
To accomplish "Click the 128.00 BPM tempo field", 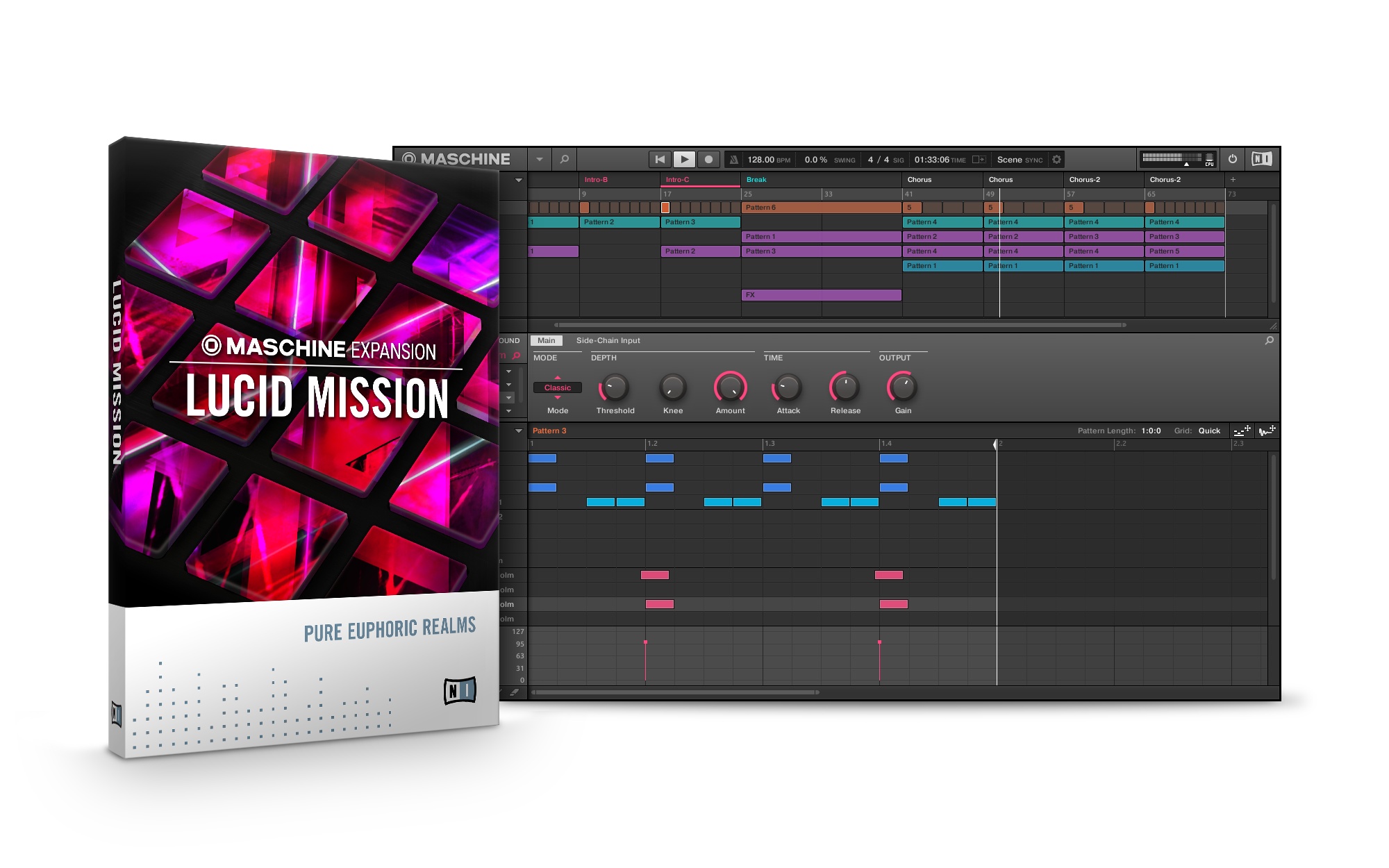I will click(x=769, y=160).
